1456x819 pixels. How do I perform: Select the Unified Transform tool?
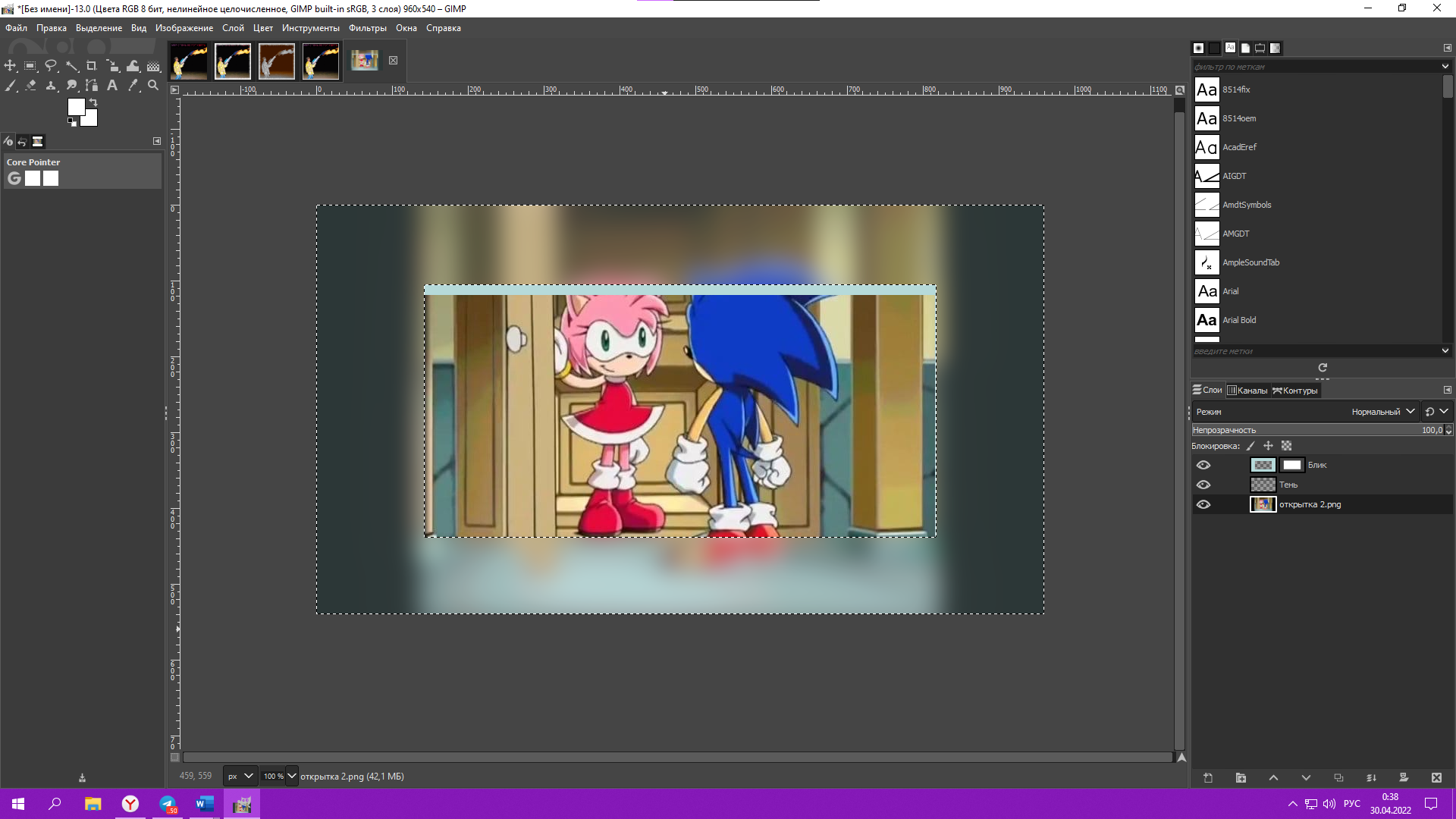pyautogui.click(x=112, y=66)
